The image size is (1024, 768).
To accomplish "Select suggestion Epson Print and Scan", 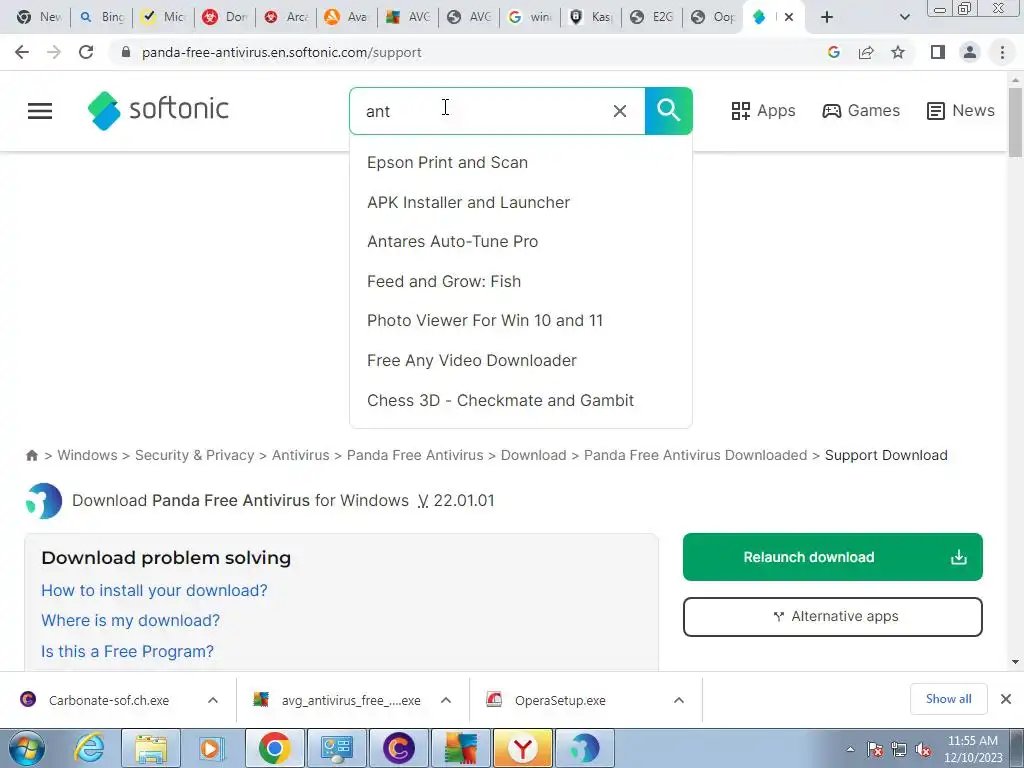I will (x=520, y=163).
